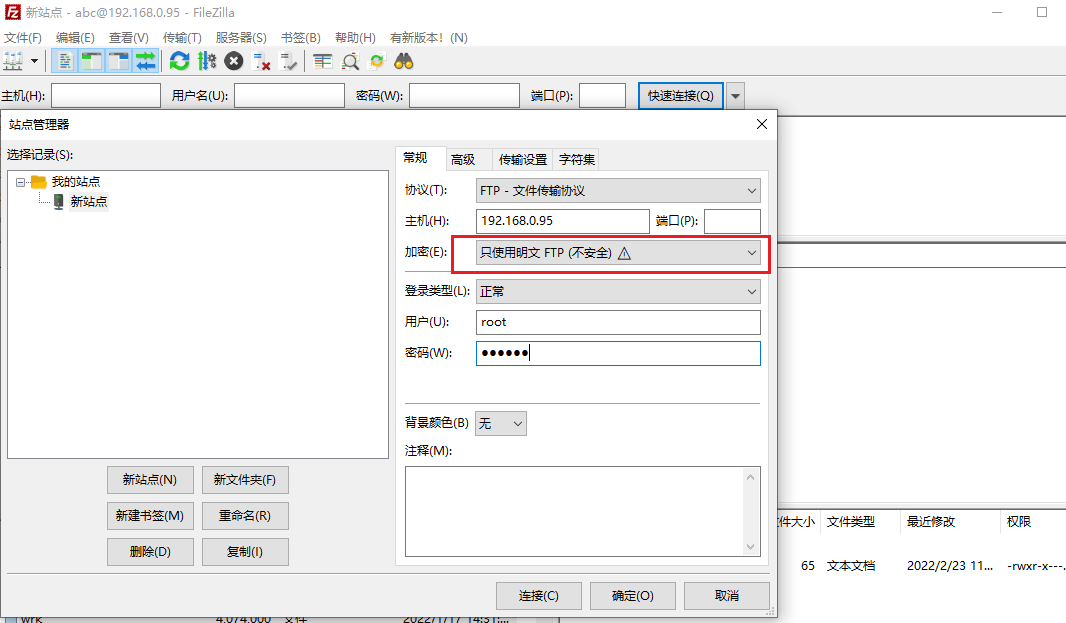Toggle transfer queue display icon
The width and height of the screenshot is (1066, 623).
145,61
